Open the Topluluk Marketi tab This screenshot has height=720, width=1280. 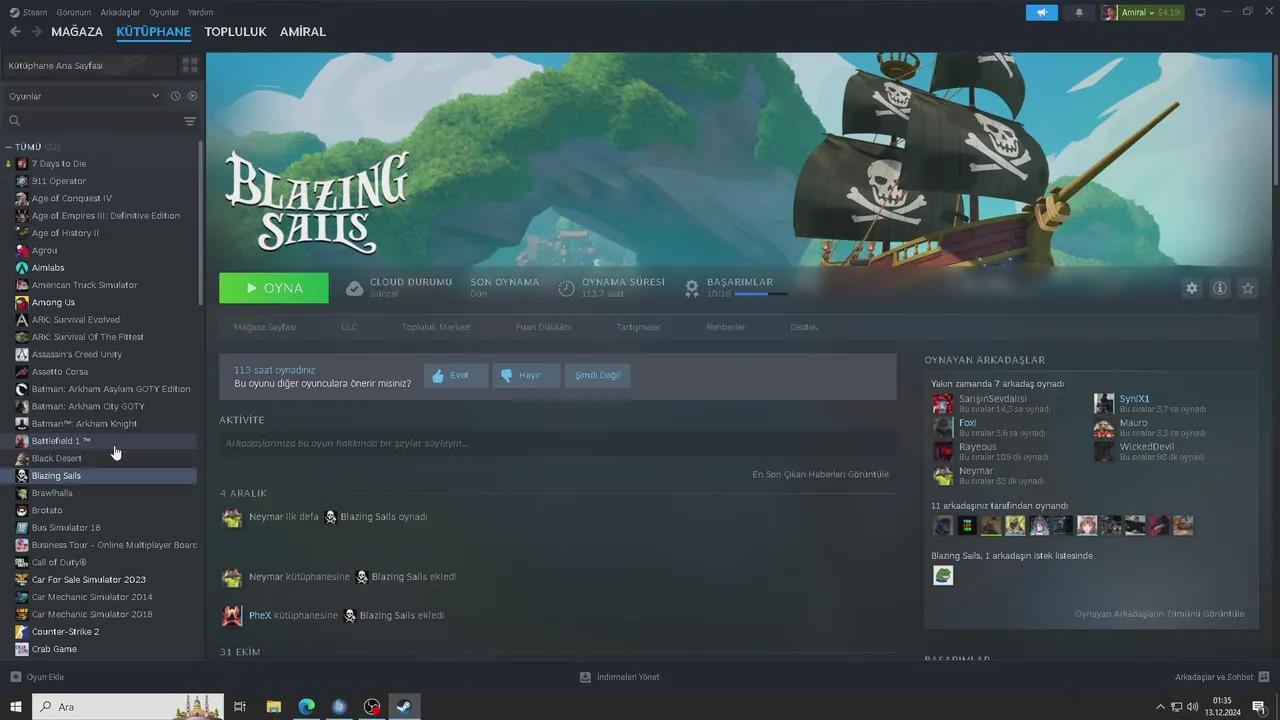point(436,327)
